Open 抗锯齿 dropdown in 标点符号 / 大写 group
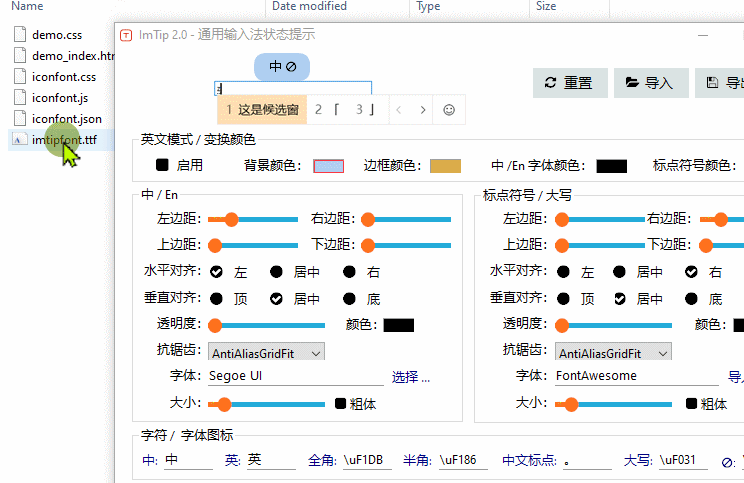Viewport: 744px width, 483px height. tap(613, 353)
